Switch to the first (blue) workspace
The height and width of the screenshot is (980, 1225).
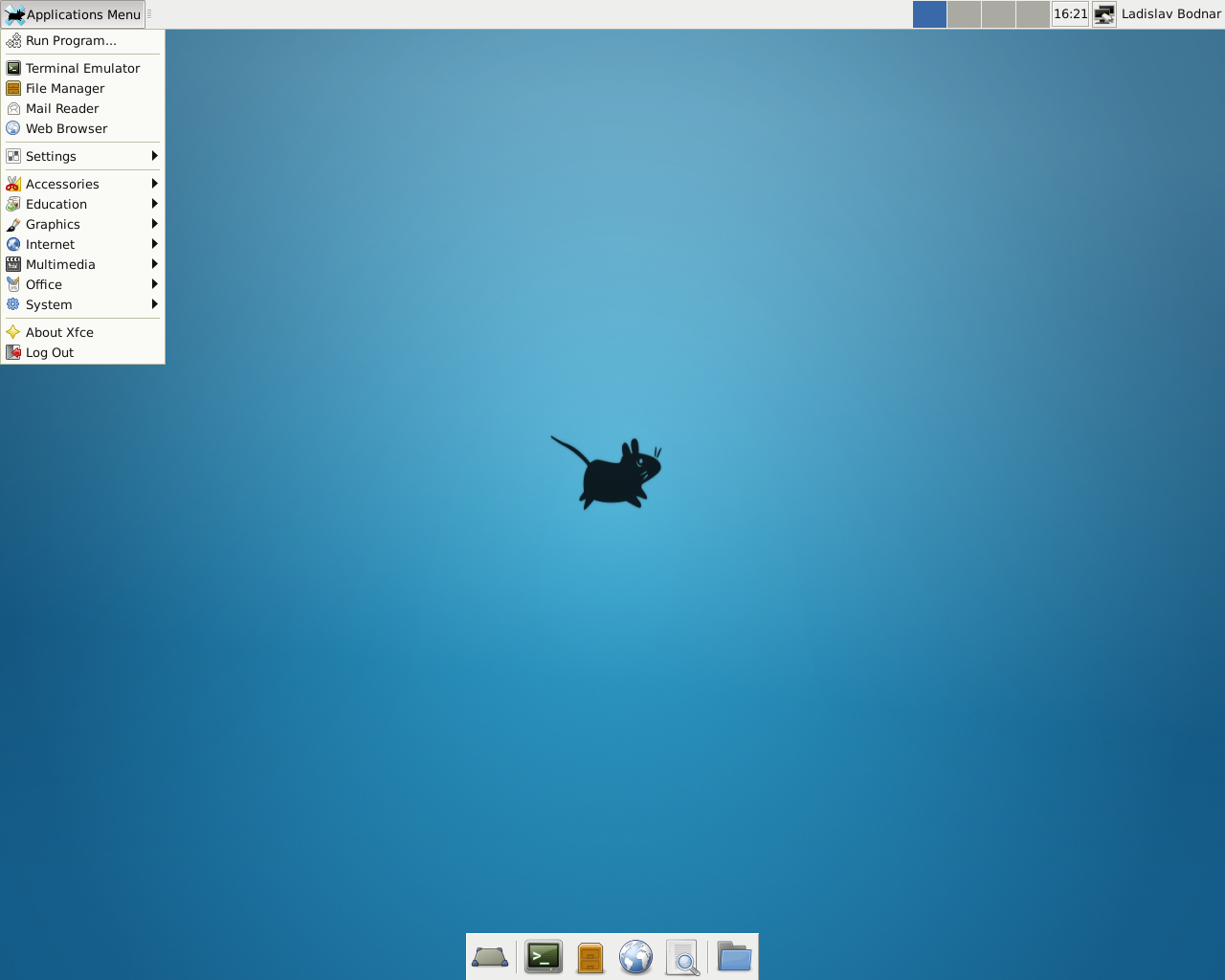tap(929, 14)
